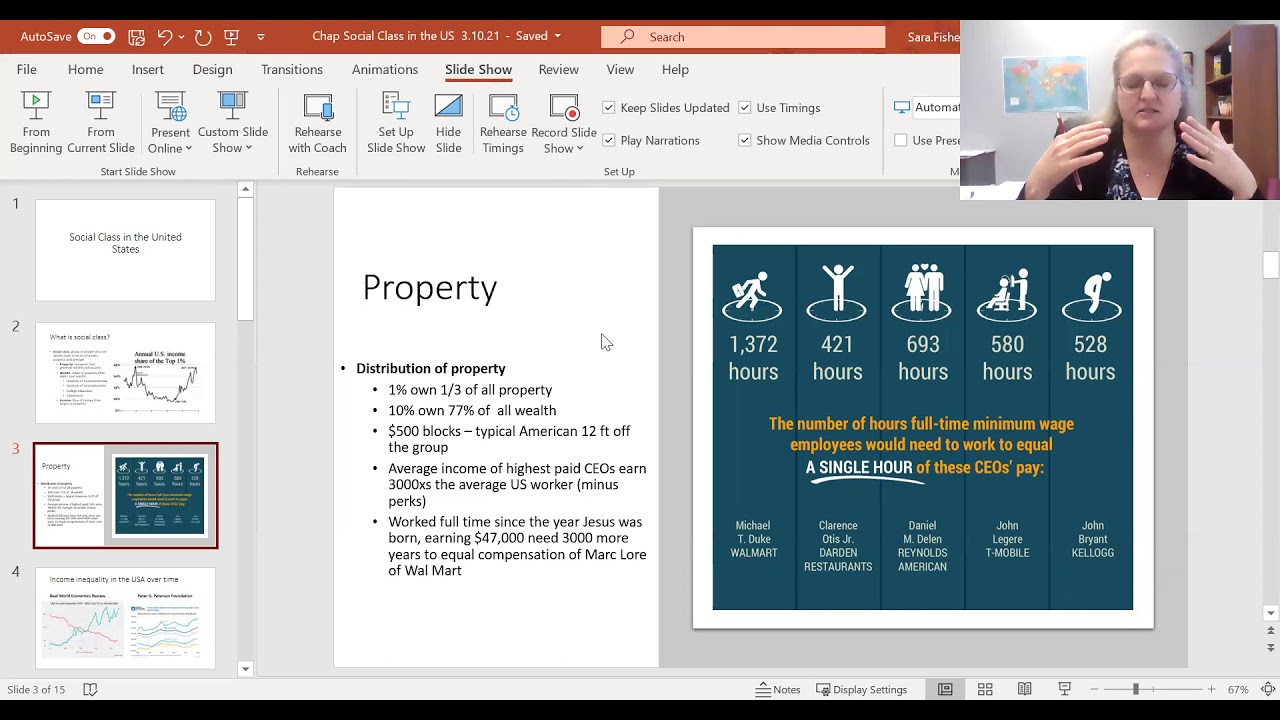
Task: Open the Help tab
Action: (675, 69)
